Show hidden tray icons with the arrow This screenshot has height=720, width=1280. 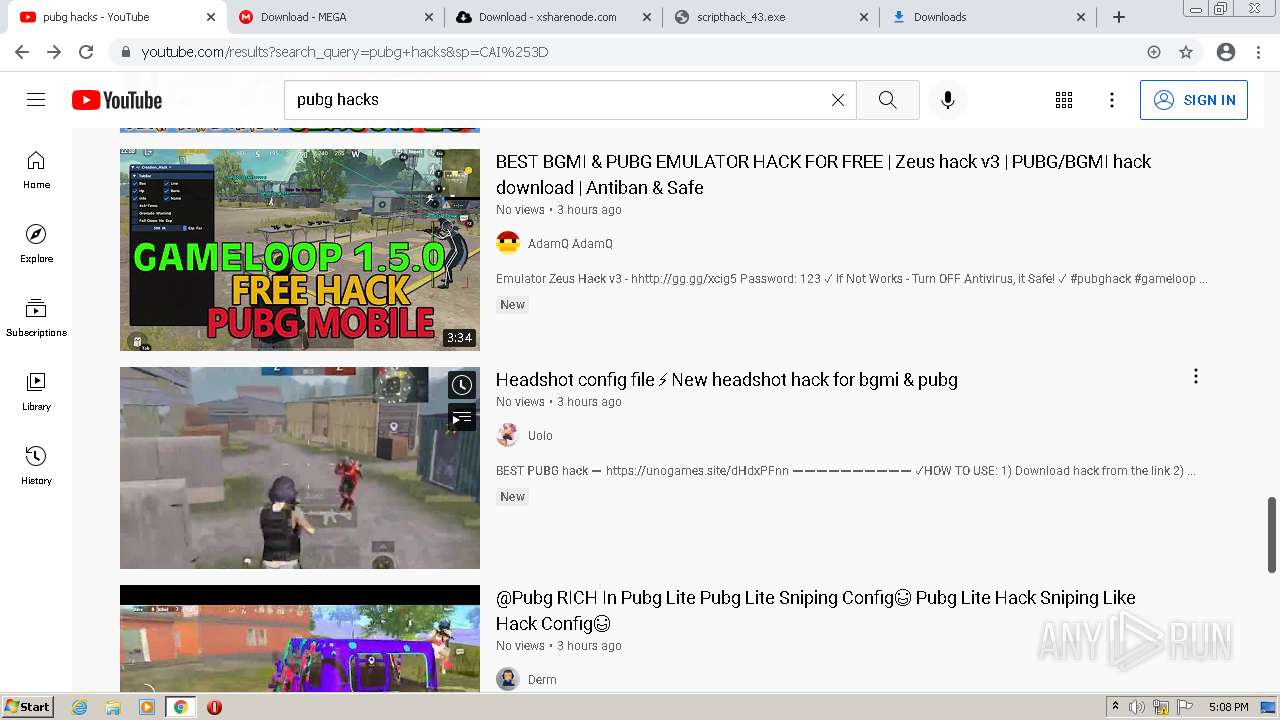click(x=1115, y=707)
